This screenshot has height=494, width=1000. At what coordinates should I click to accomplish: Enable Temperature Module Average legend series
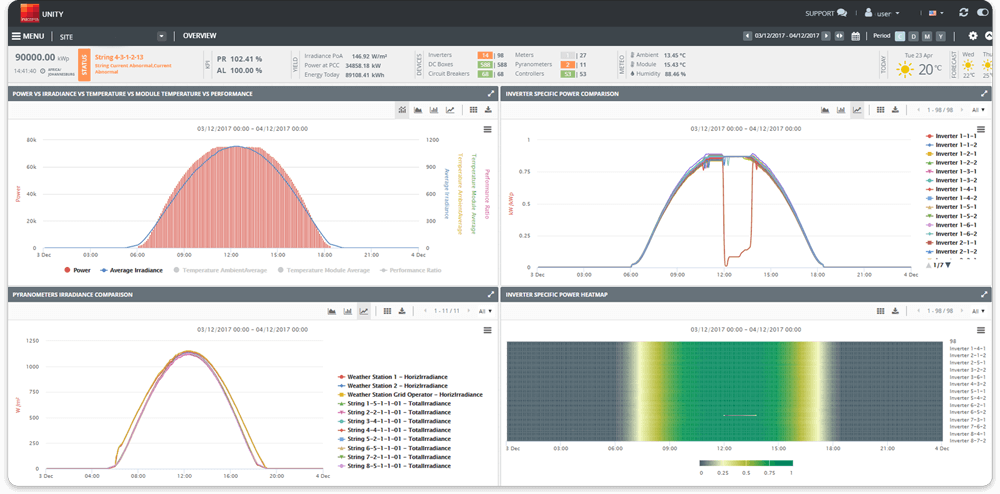324,270
